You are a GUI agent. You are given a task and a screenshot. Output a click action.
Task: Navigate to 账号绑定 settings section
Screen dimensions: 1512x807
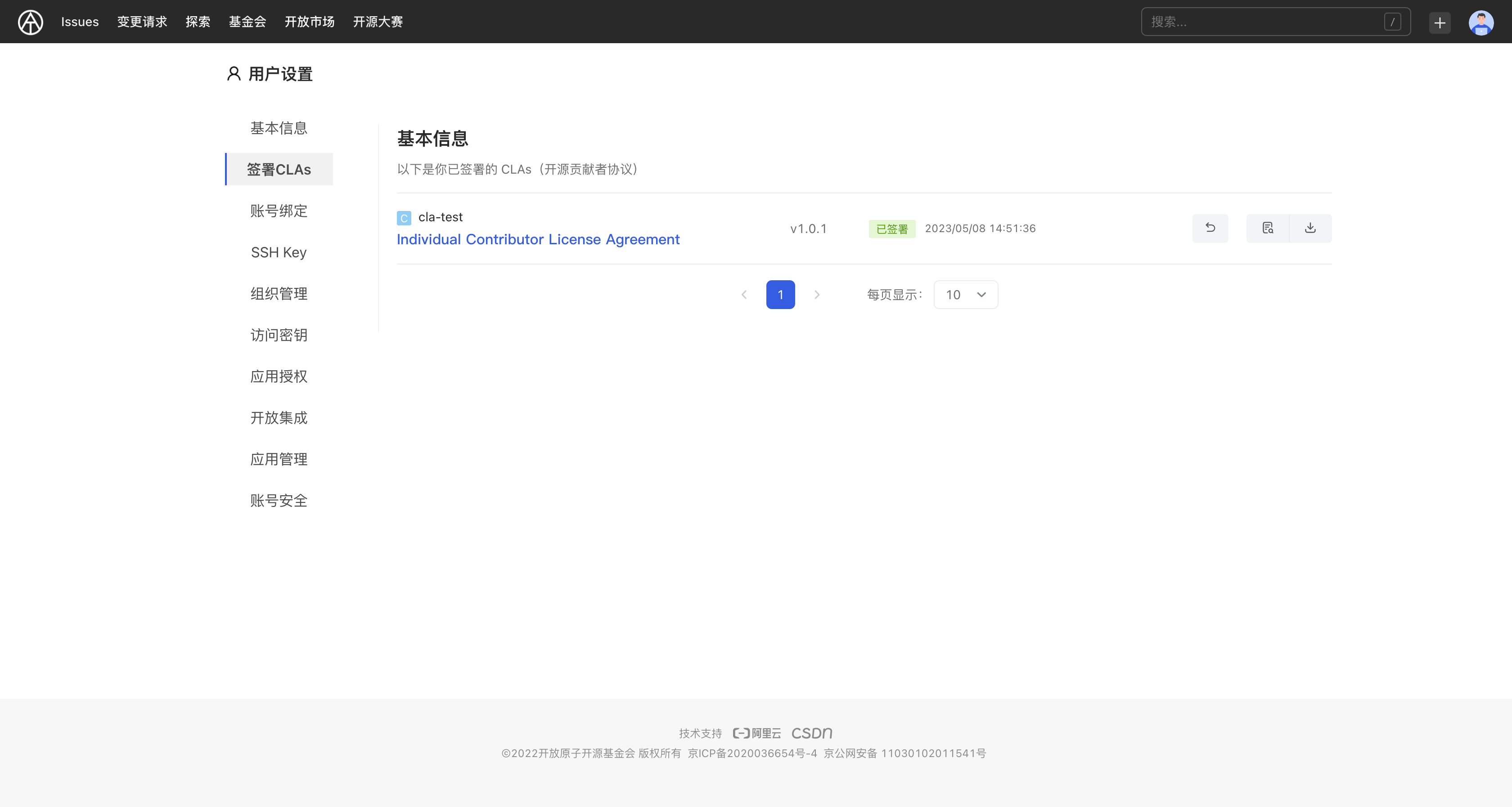[x=278, y=210]
